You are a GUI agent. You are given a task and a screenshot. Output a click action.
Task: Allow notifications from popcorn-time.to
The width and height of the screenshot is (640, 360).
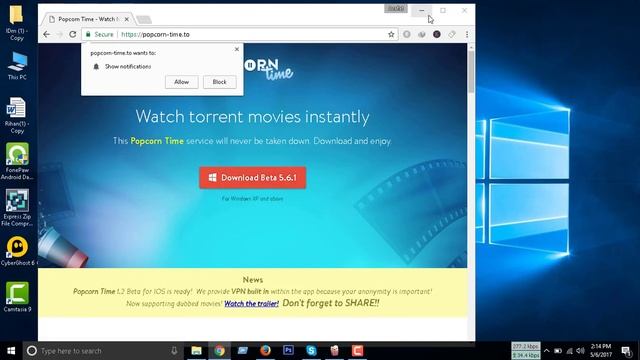click(182, 82)
